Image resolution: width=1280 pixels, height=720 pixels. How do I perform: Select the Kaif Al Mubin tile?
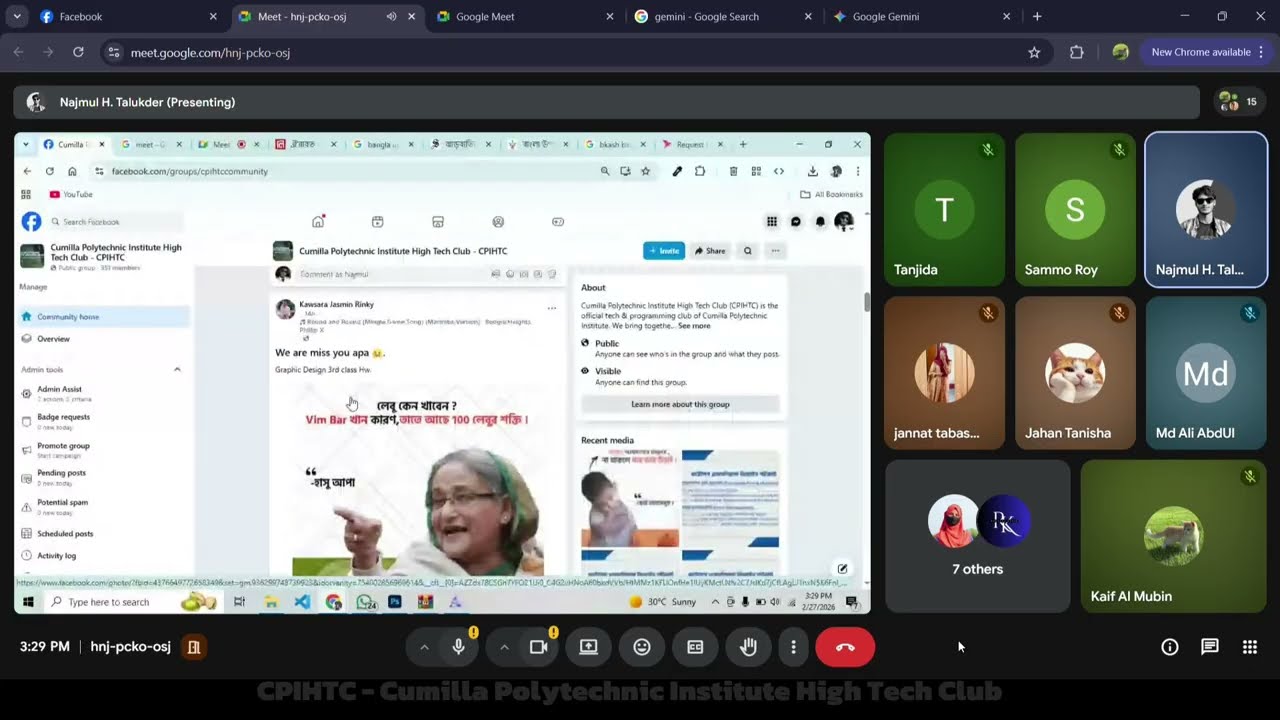[x=1174, y=537]
